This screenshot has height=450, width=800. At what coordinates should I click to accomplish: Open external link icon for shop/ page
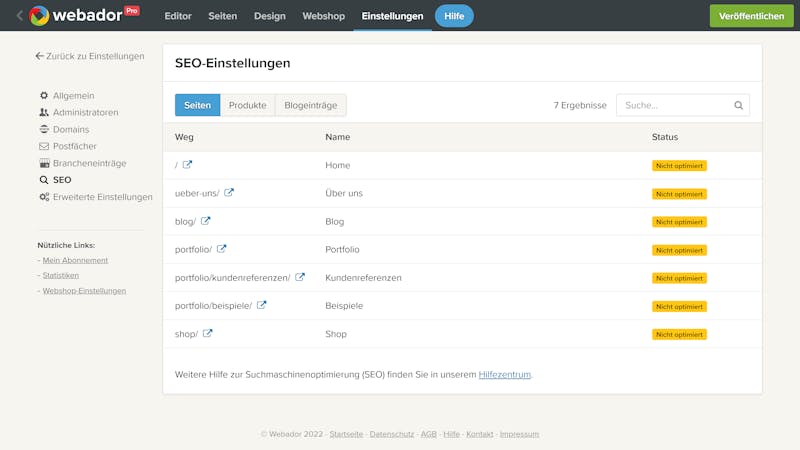(208, 333)
